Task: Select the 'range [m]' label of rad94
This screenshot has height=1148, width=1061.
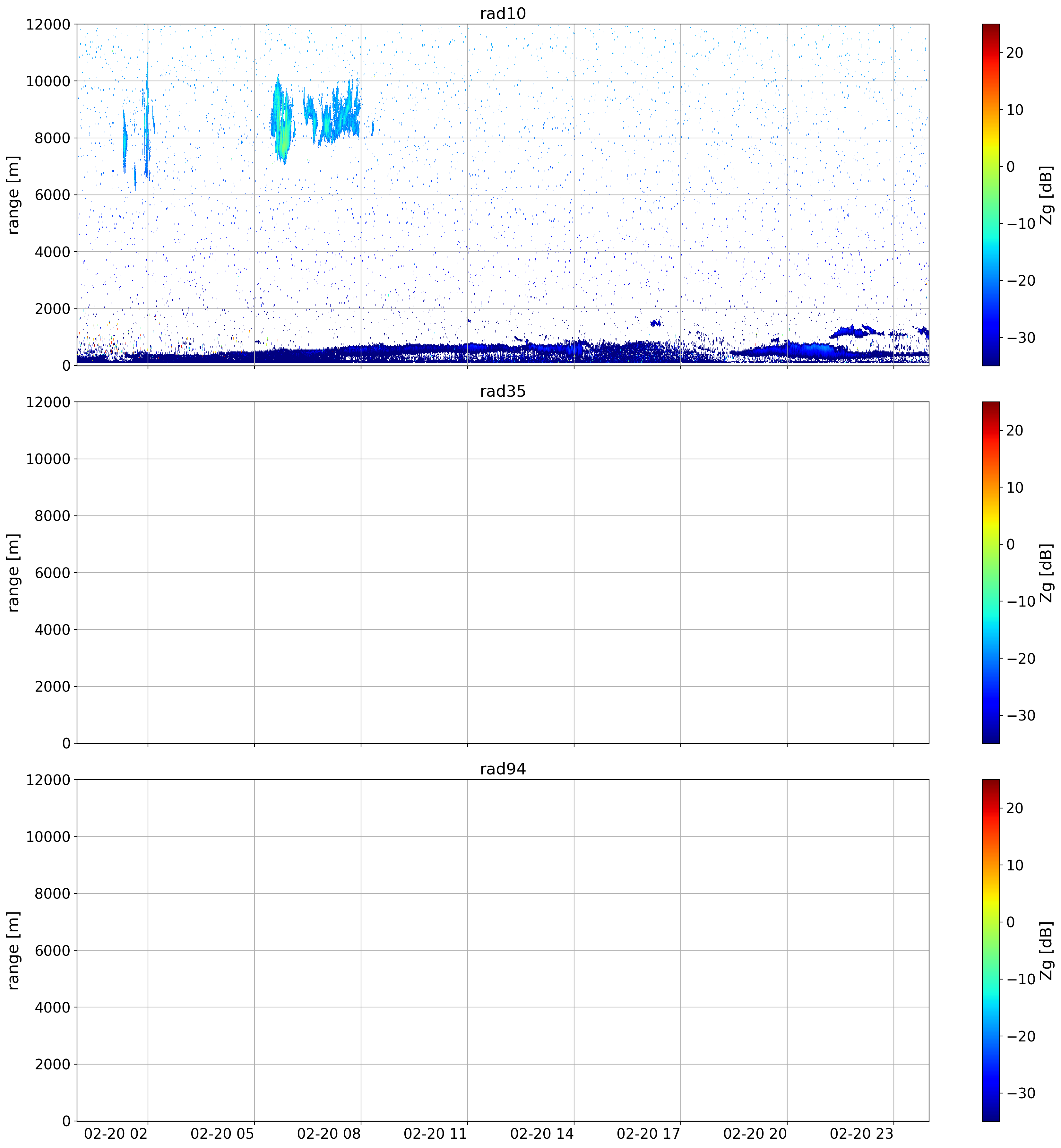Action: click(x=13, y=950)
